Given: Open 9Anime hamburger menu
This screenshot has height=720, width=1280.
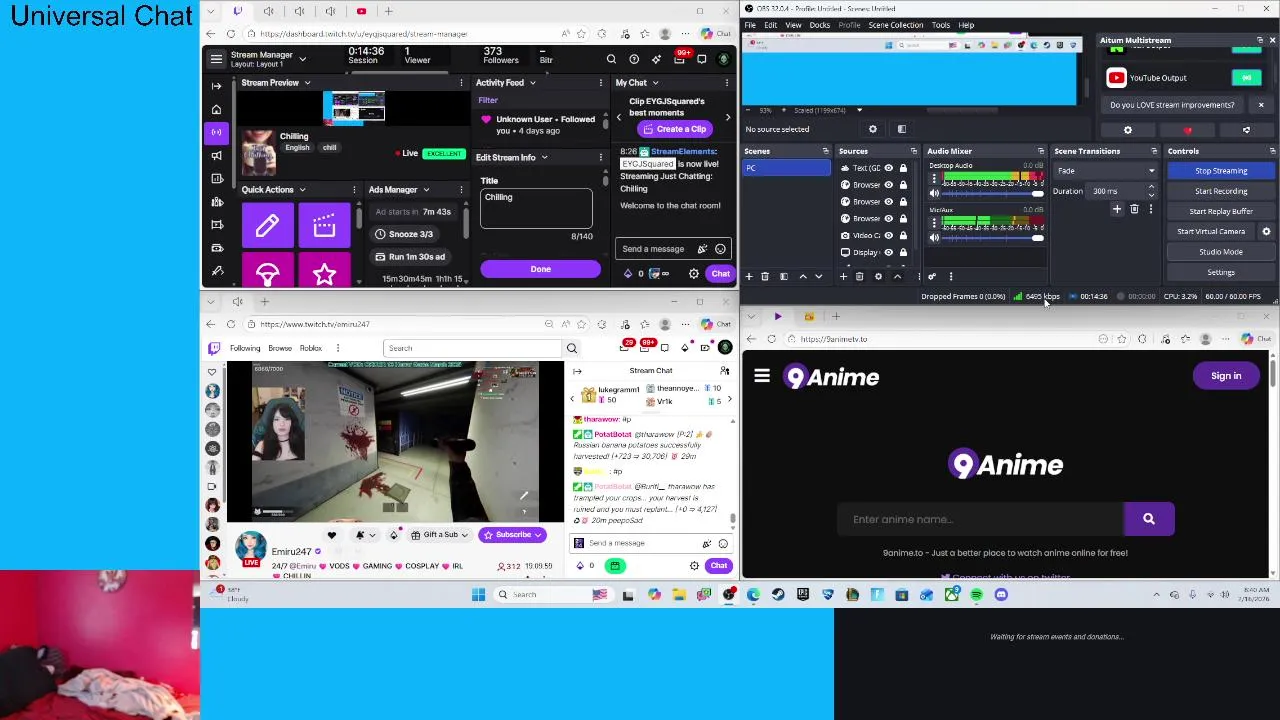Looking at the screenshot, I should (x=762, y=376).
